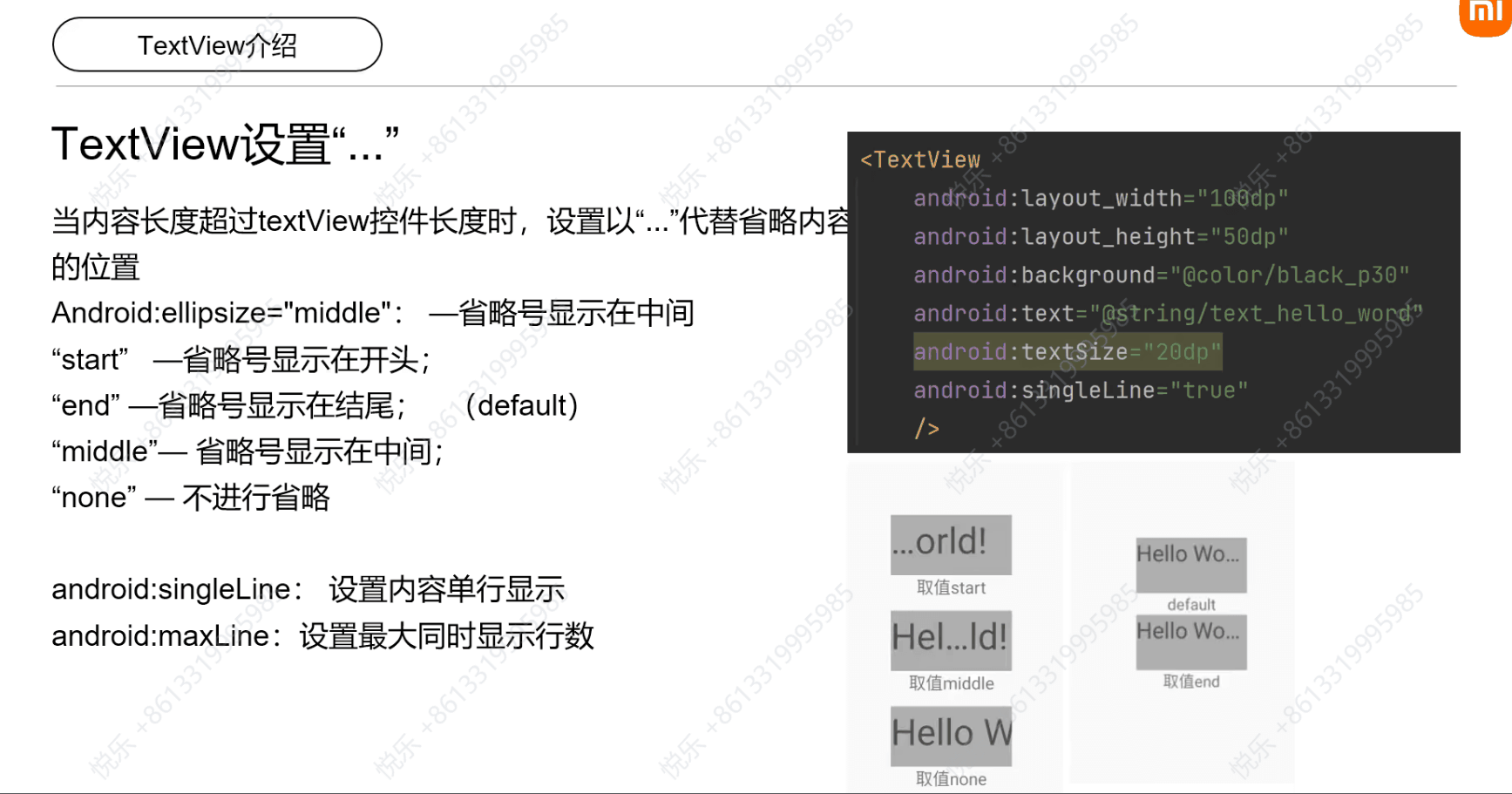Click the android:layout_width="100dp" code line

point(1100,199)
